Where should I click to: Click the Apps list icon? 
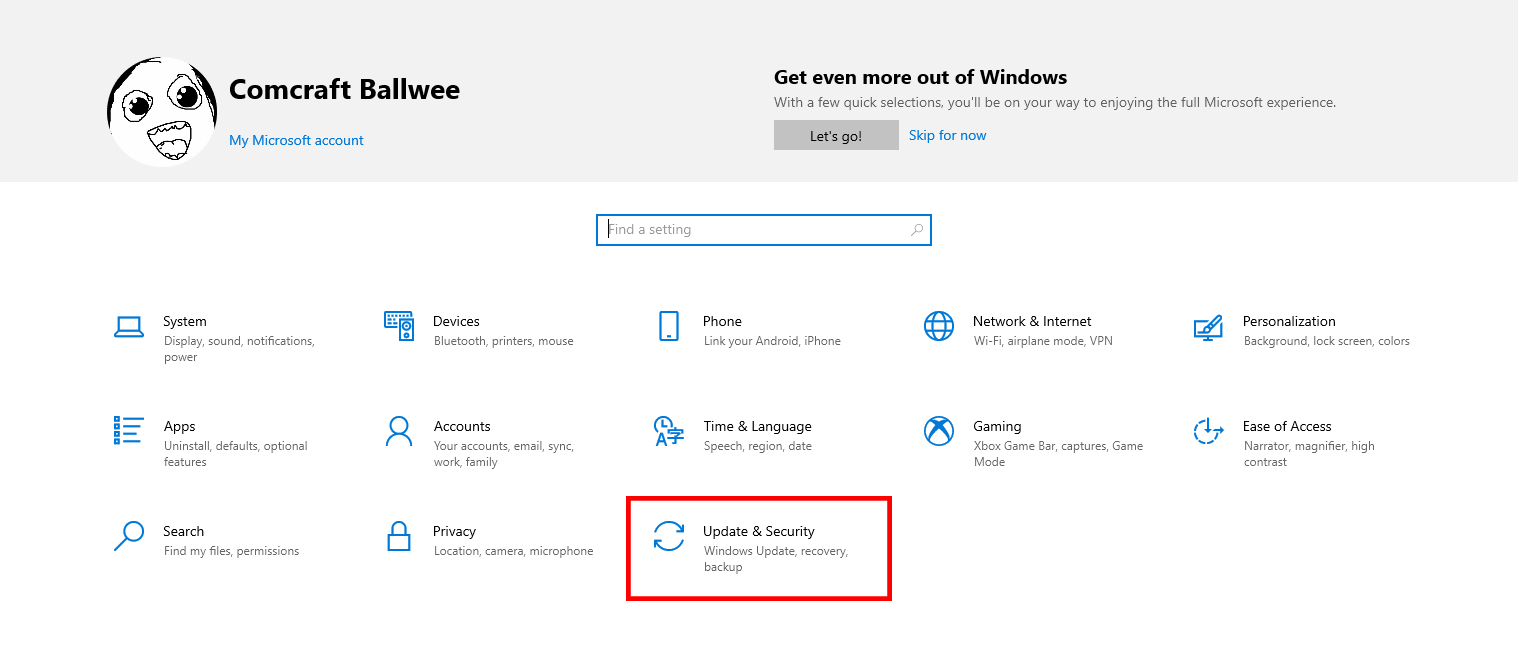click(129, 431)
